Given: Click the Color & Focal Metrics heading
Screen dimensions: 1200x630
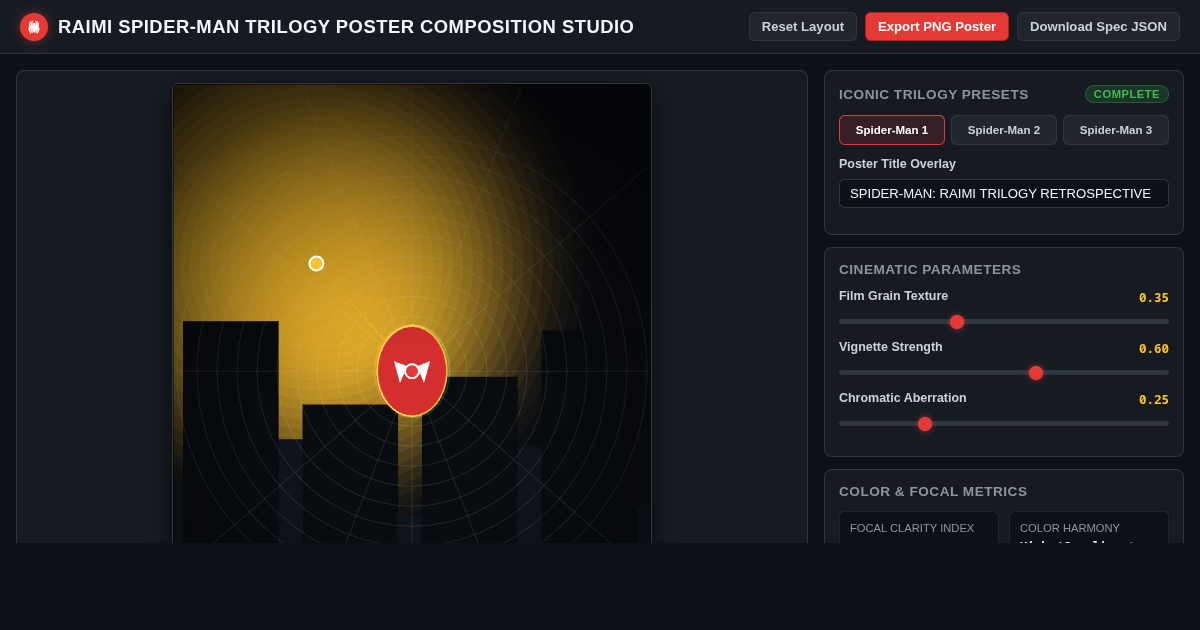Looking at the screenshot, I should (x=933, y=492).
